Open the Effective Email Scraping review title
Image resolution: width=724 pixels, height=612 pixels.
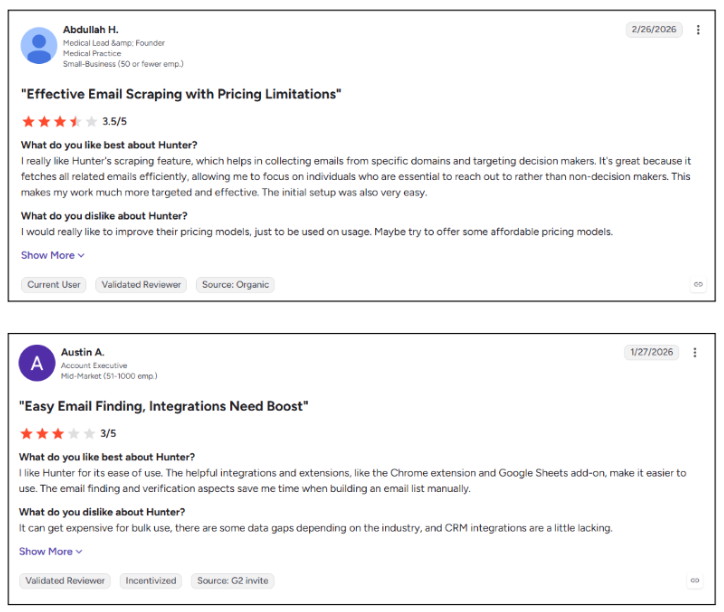(181, 94)
